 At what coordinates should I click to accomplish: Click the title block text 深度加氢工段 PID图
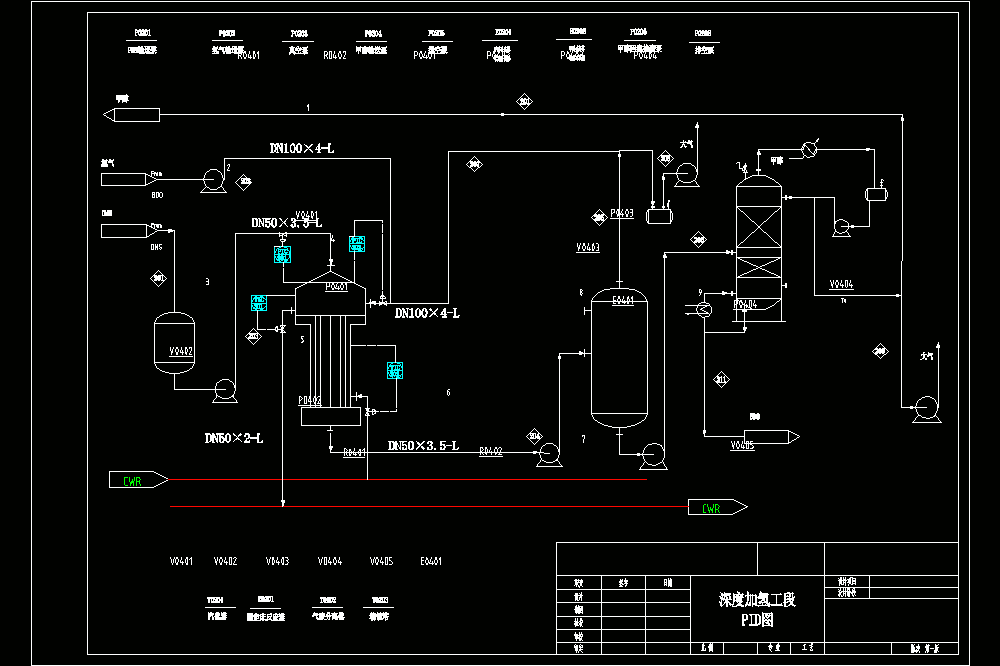(757, 609)
